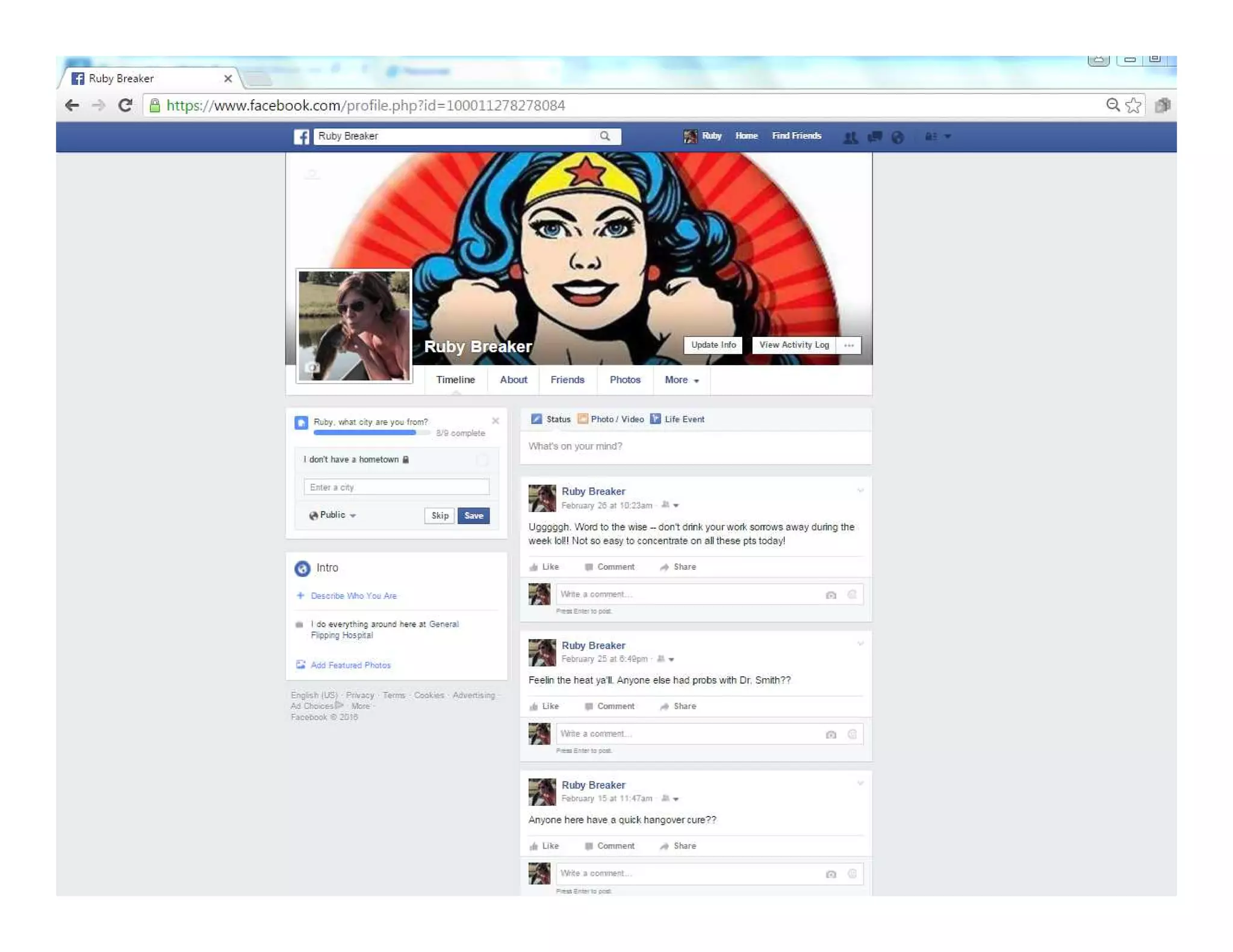Screen dimensions: 1233x952
Task: Click the Facebook logo icon
Action: pos(301,137)
